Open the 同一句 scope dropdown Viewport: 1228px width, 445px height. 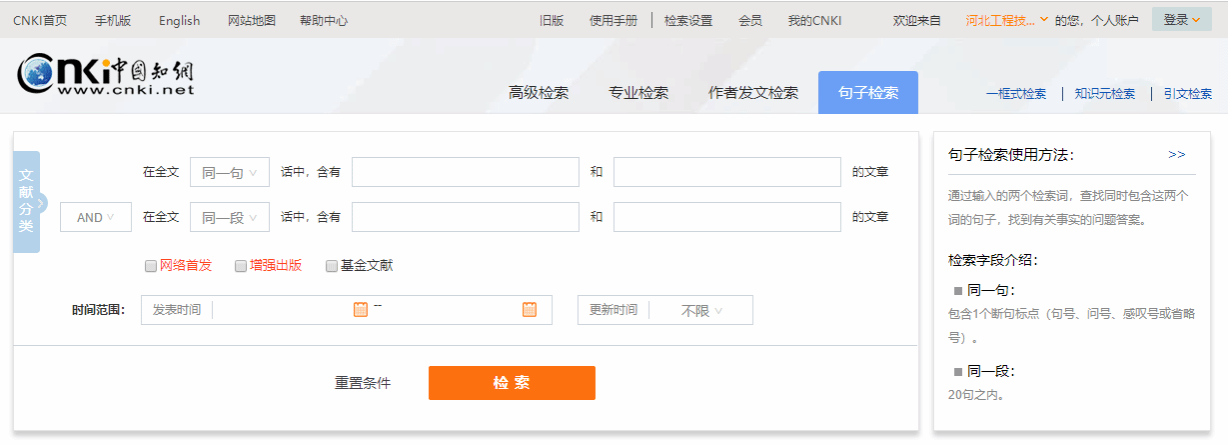(x=230, y=172)
